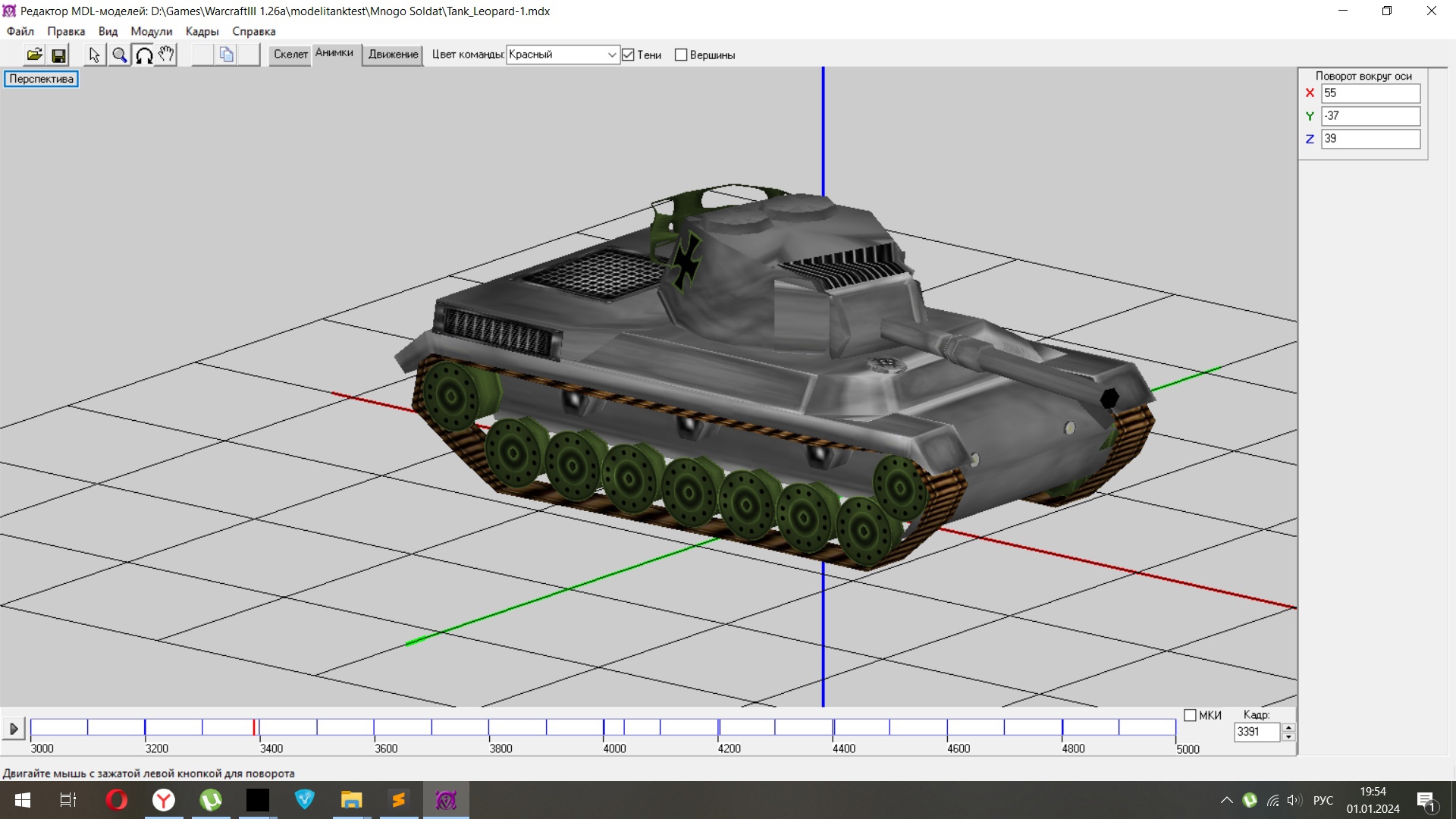
Task: Disable the Тени shadows checkbox
Action: click(628, 55)
